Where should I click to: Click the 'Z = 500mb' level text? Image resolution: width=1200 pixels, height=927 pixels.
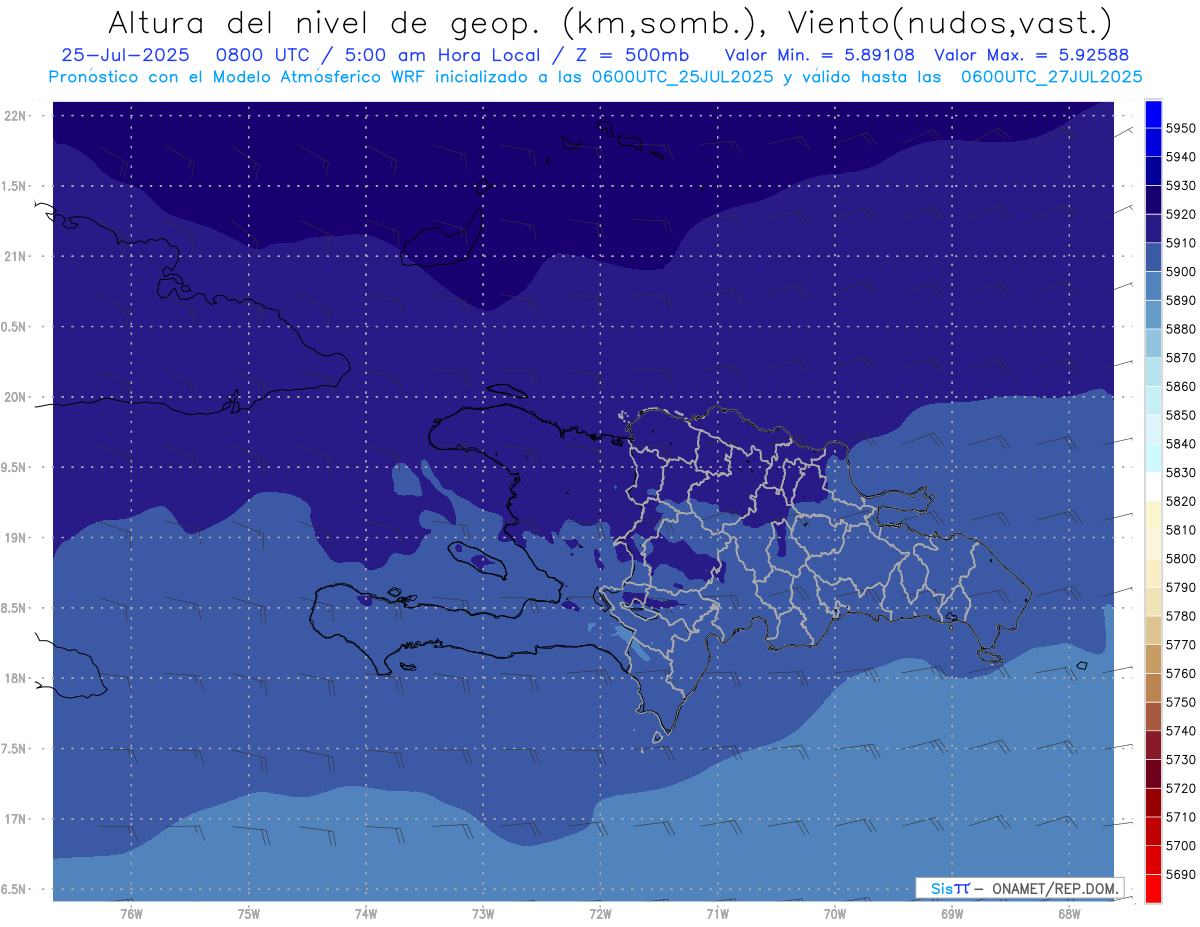632,55
